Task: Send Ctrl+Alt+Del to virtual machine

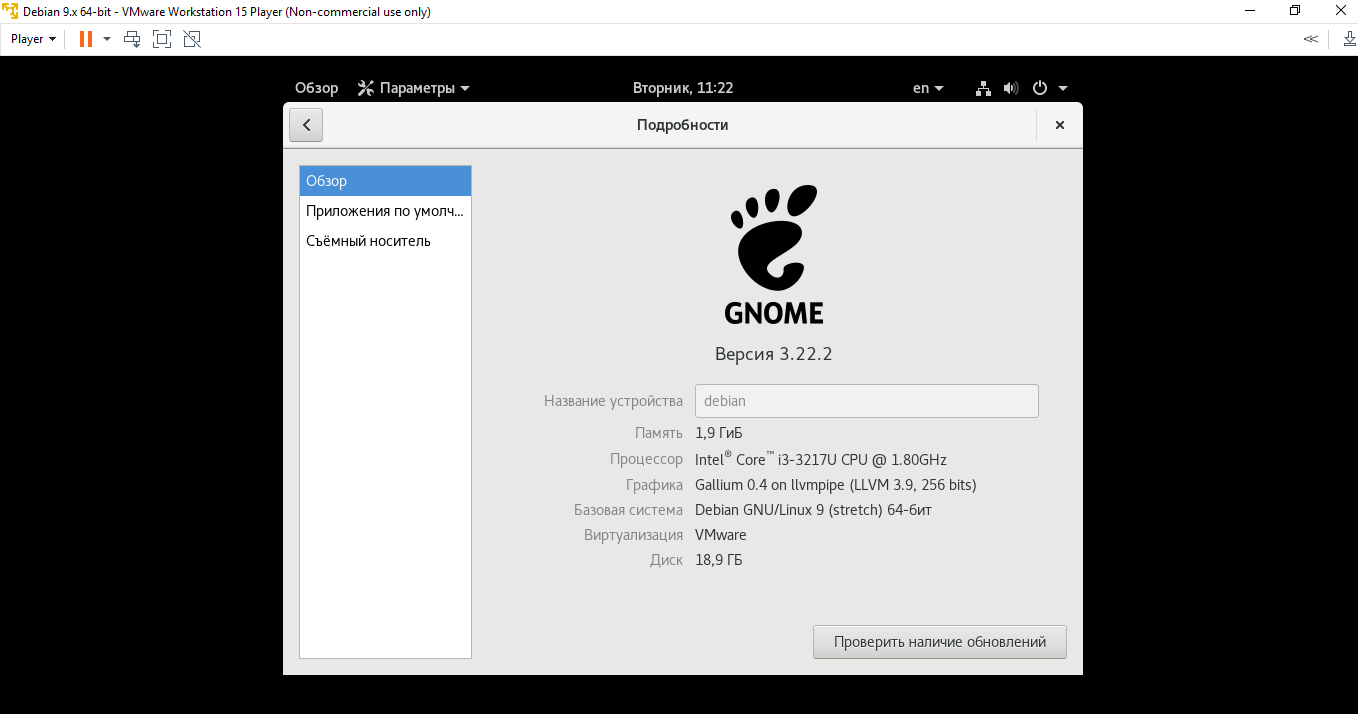Action: click(x=132, y=39)
